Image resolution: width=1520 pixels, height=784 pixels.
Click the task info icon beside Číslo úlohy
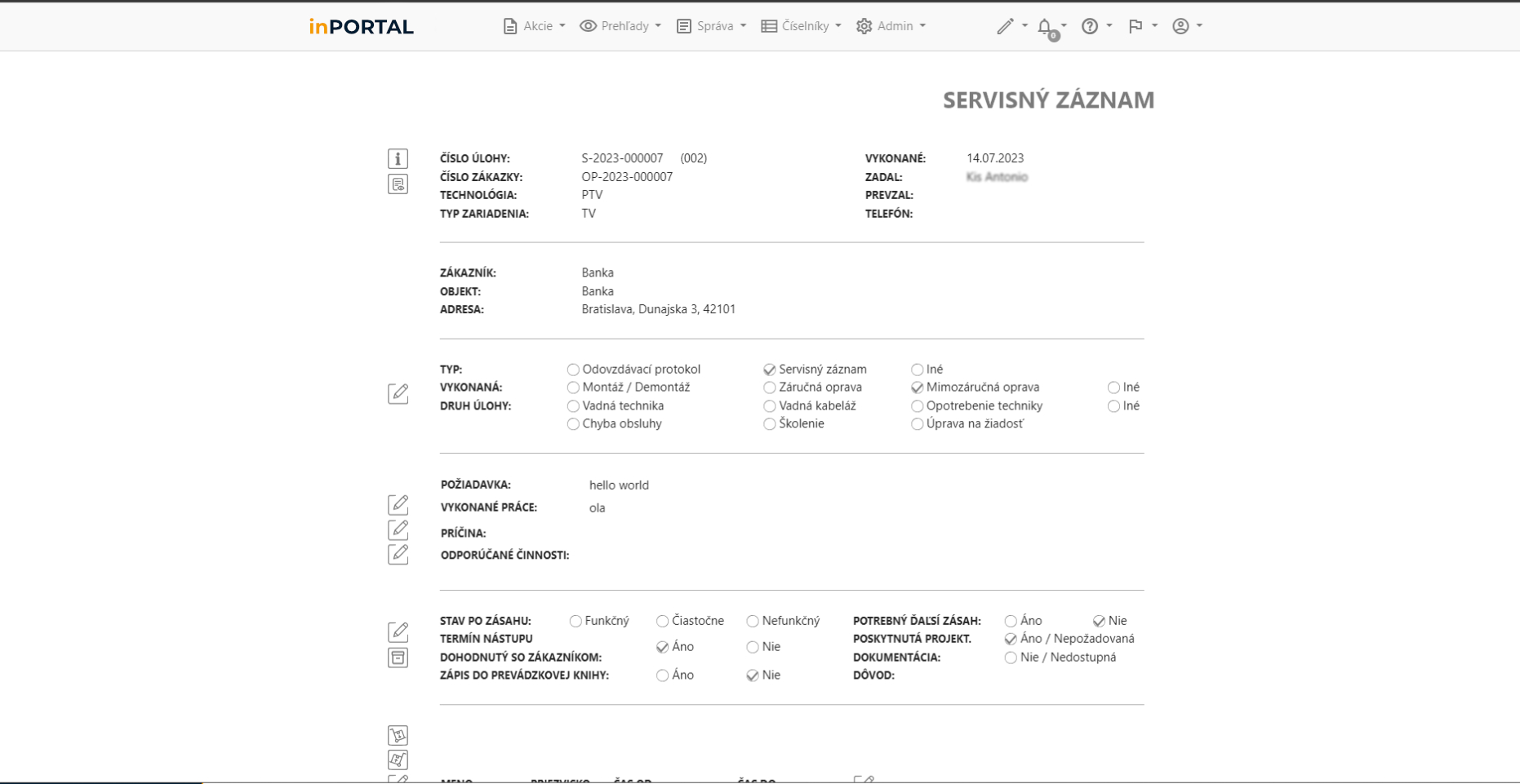pos(398,158)
